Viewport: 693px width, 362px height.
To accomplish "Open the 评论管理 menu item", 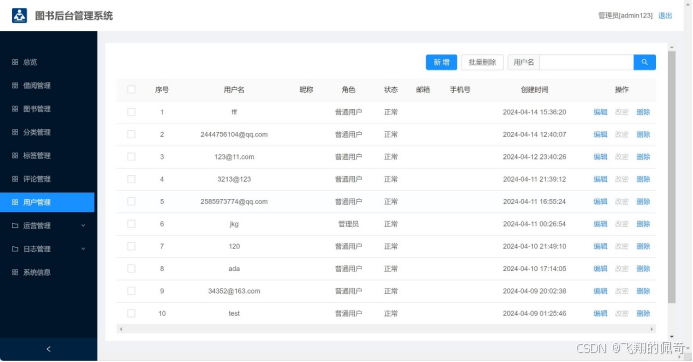I will click(47, 179).
